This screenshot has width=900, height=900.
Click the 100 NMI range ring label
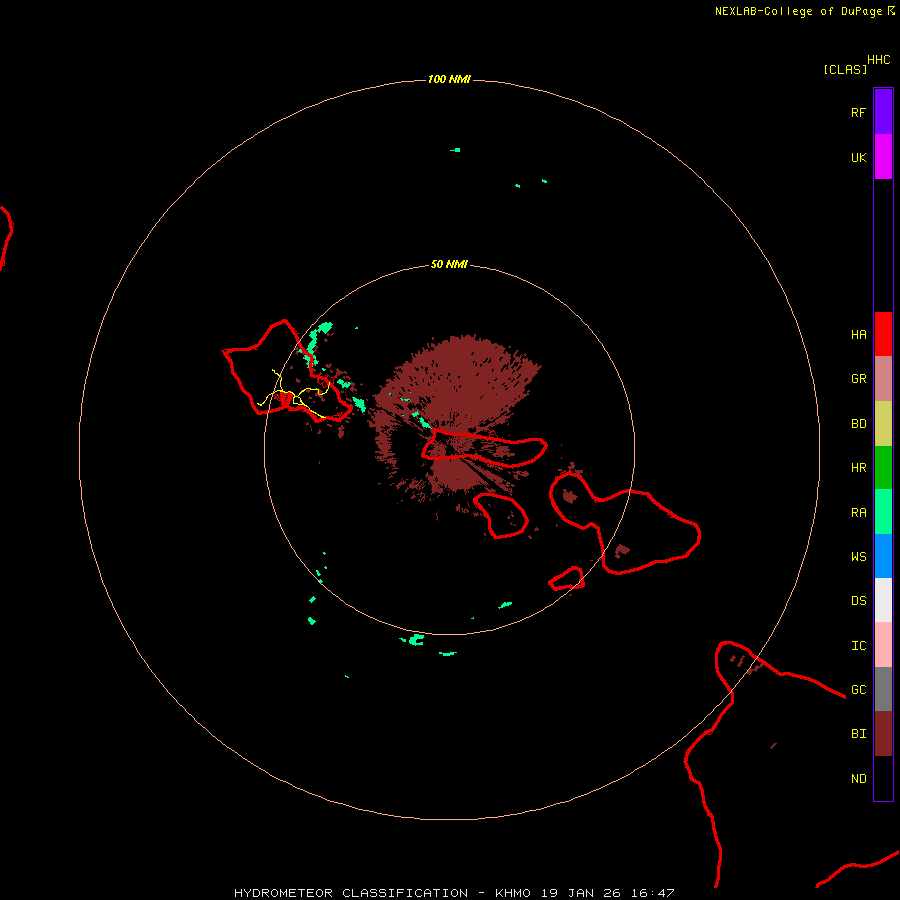[449, 79]
